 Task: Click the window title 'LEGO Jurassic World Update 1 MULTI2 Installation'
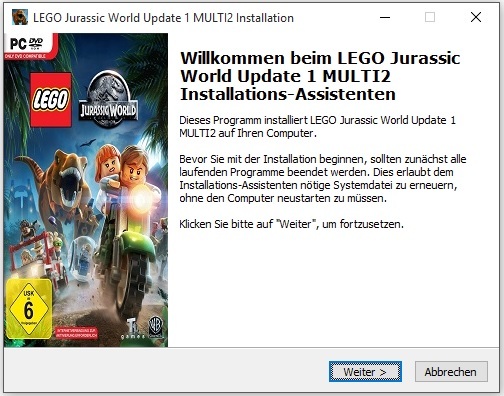tap(163, 18)
